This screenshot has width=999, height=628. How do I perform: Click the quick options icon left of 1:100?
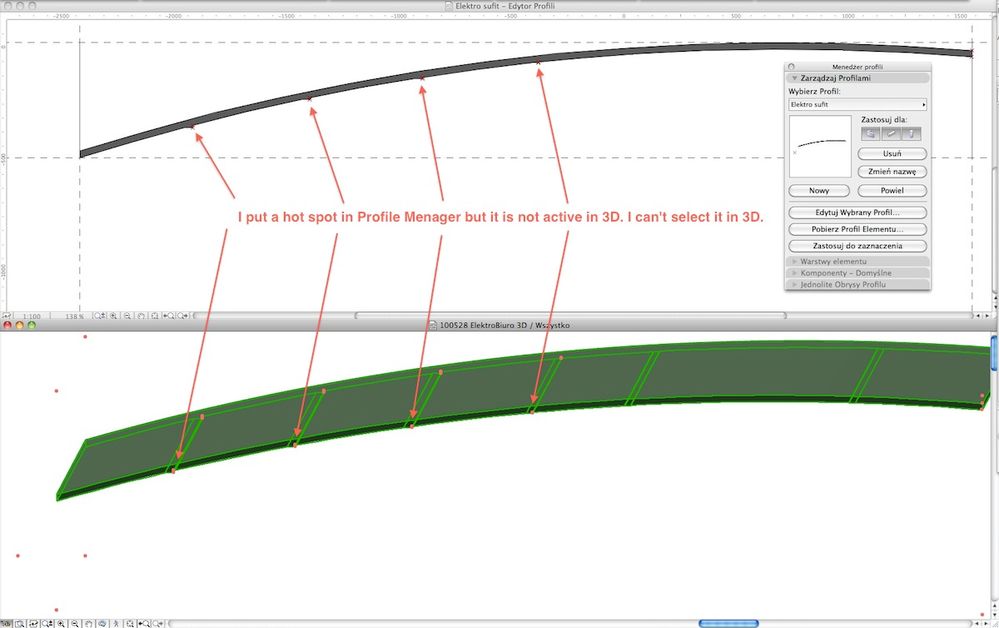click(x=6, y=316)
